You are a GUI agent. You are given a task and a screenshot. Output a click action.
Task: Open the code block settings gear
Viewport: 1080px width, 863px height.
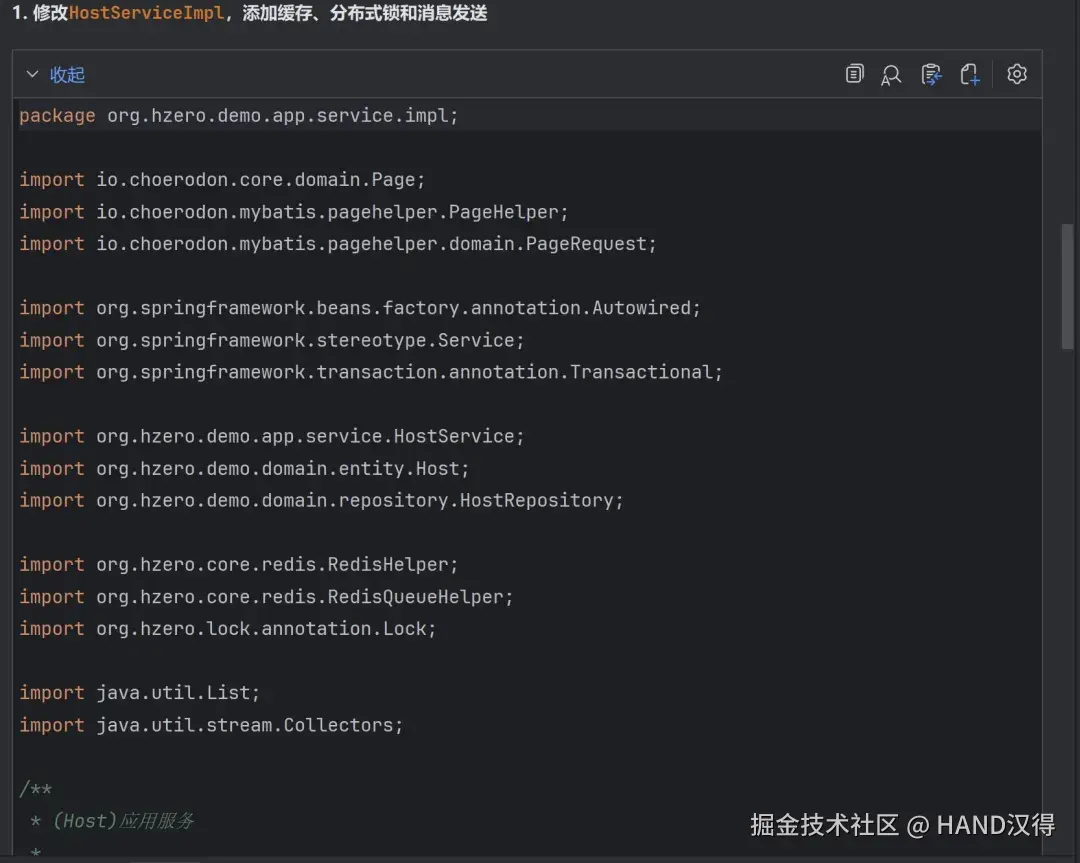(x=1017, y=74)
